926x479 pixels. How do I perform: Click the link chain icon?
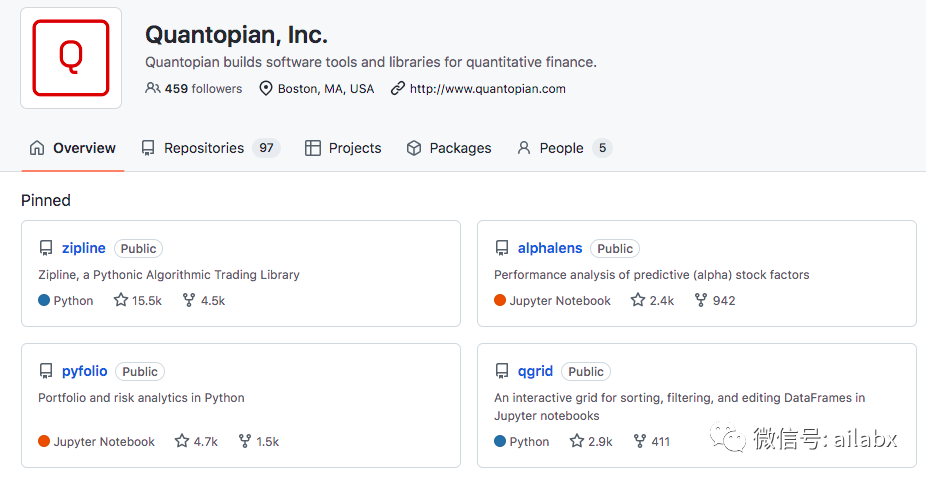coord(398,89)
